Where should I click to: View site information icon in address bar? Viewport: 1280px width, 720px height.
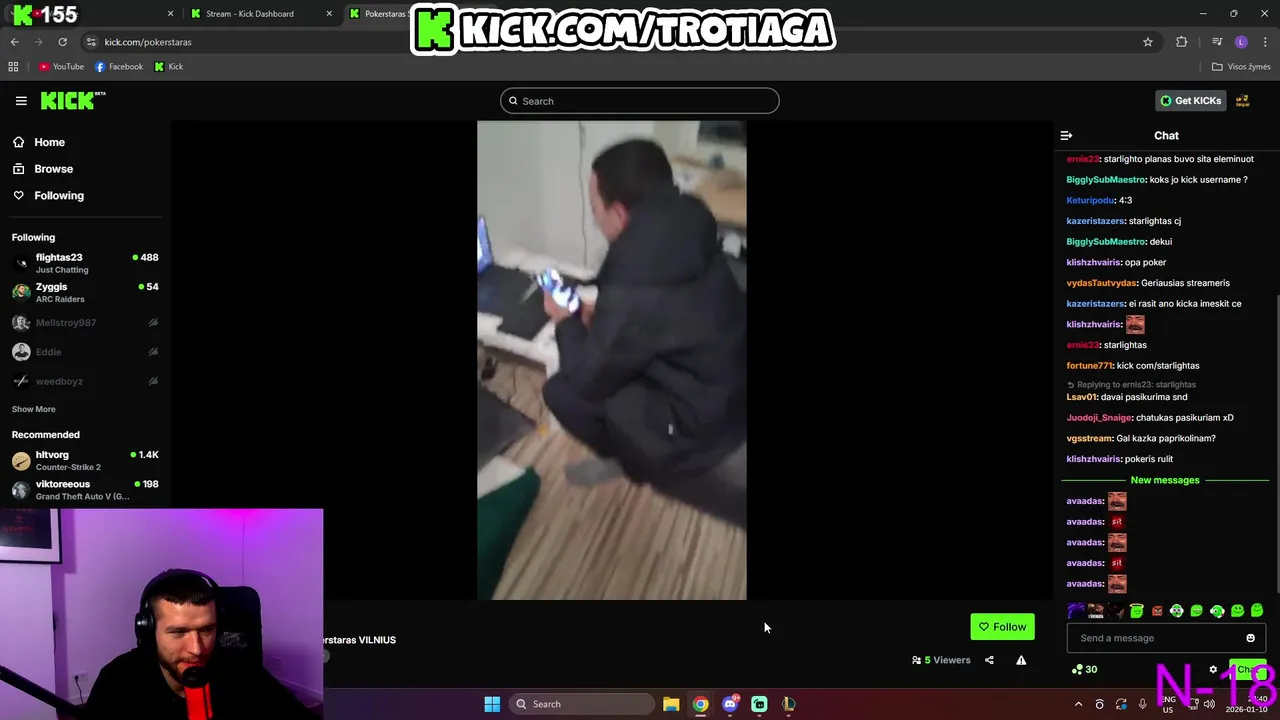coord(91,42)
